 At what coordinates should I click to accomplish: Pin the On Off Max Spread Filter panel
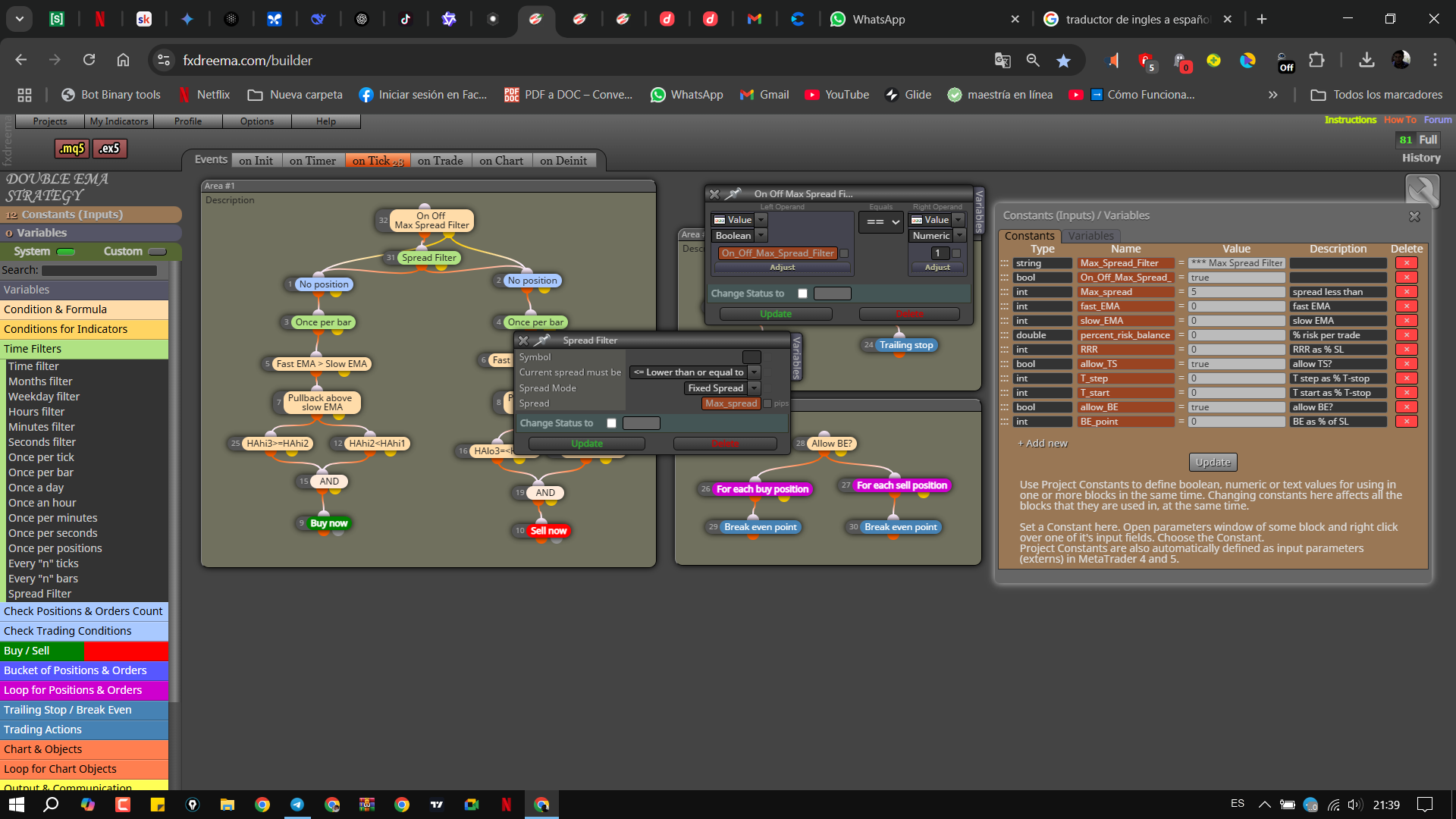tap(733, 194)
